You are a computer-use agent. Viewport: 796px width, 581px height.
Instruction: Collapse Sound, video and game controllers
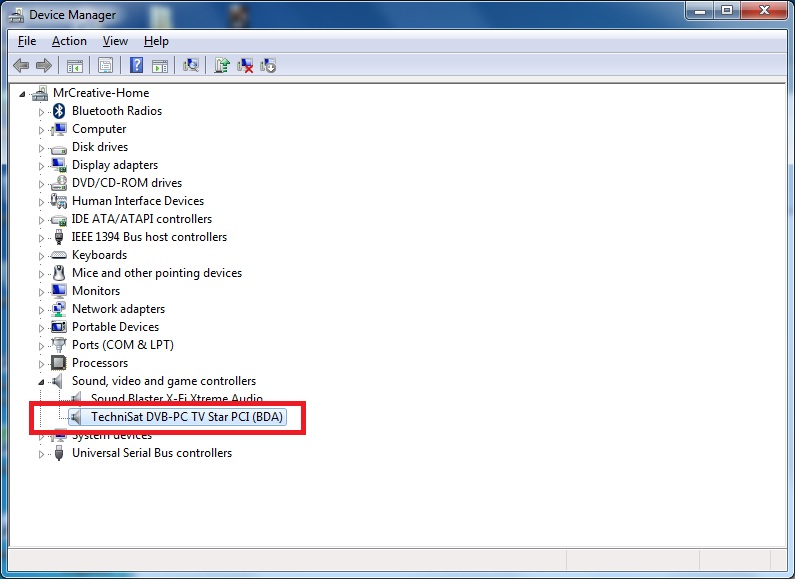coord(42,382)
